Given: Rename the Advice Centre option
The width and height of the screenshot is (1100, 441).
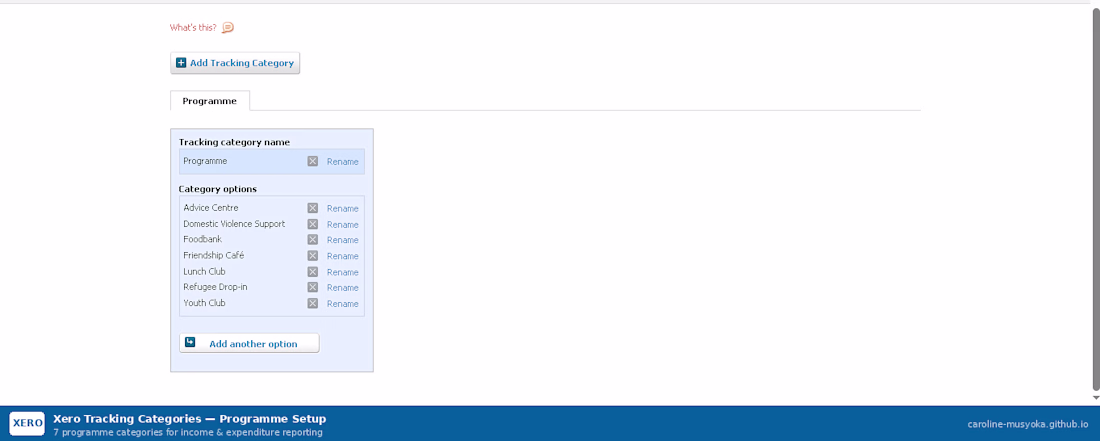Looking at the screenshot, I should 342,209.
